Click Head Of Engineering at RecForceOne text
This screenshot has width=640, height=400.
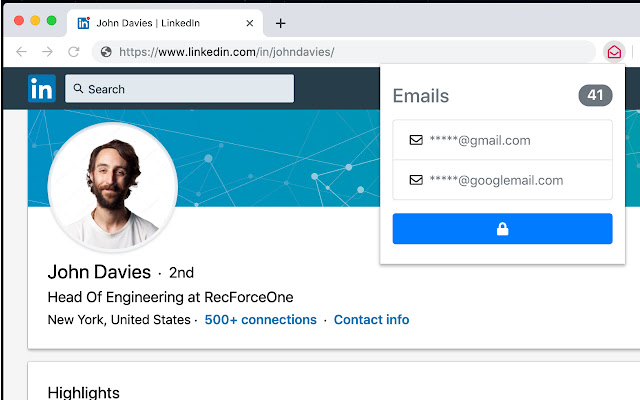pos(170,297)
